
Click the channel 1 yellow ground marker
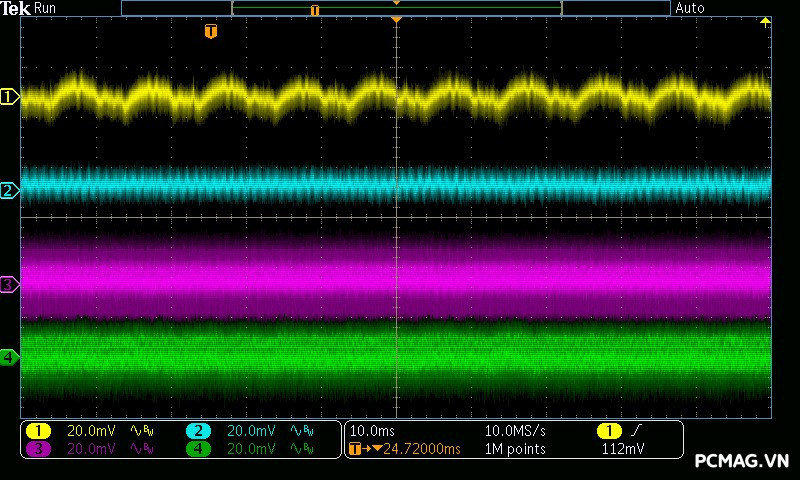tap(9, 97)
